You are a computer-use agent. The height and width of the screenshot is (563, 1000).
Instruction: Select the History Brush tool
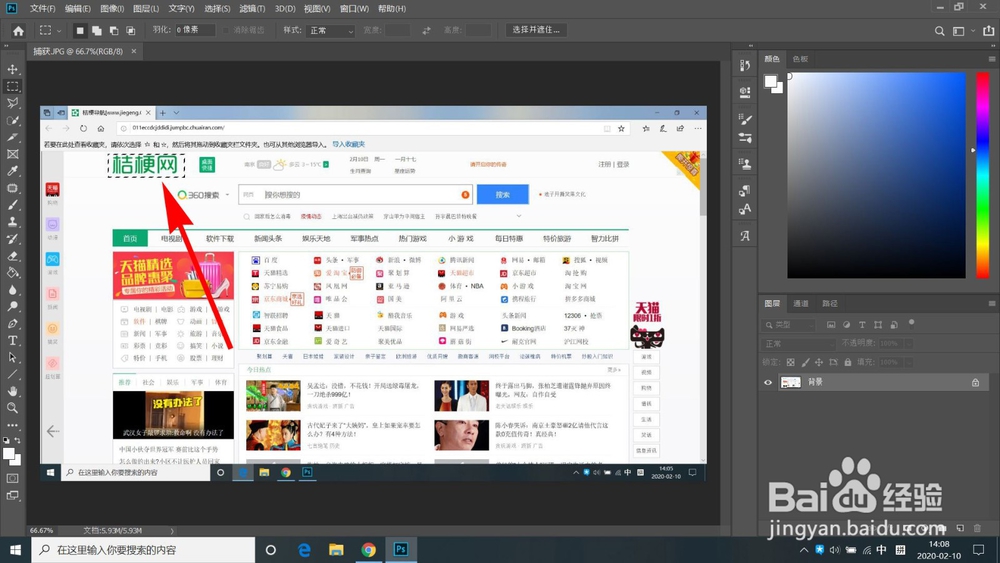point(12,239)
